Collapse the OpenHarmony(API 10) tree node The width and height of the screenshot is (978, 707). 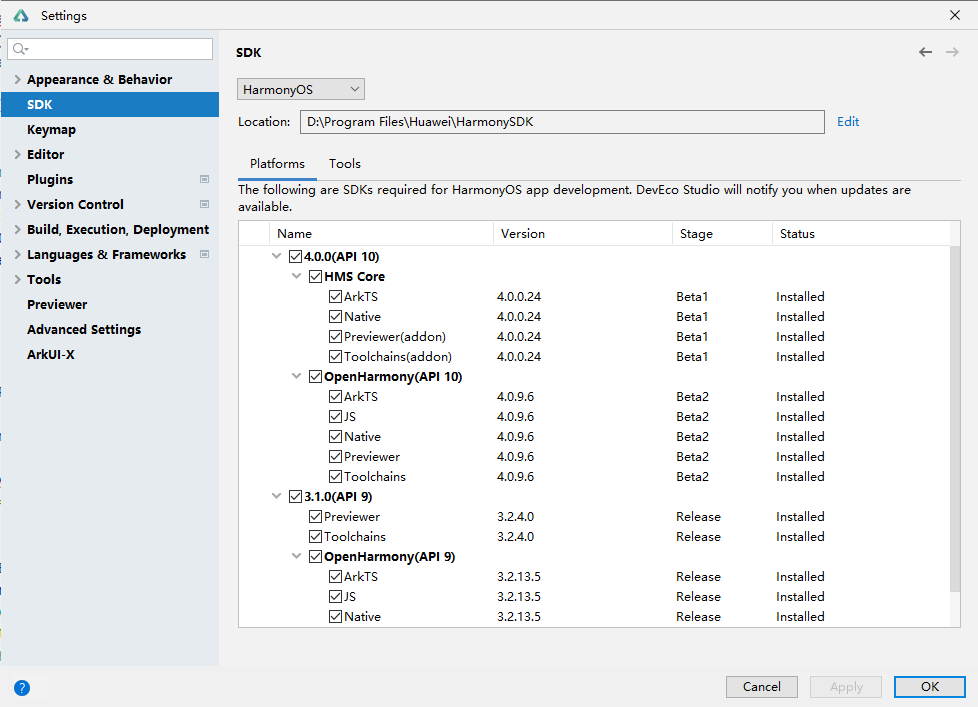tap(296, 376)
